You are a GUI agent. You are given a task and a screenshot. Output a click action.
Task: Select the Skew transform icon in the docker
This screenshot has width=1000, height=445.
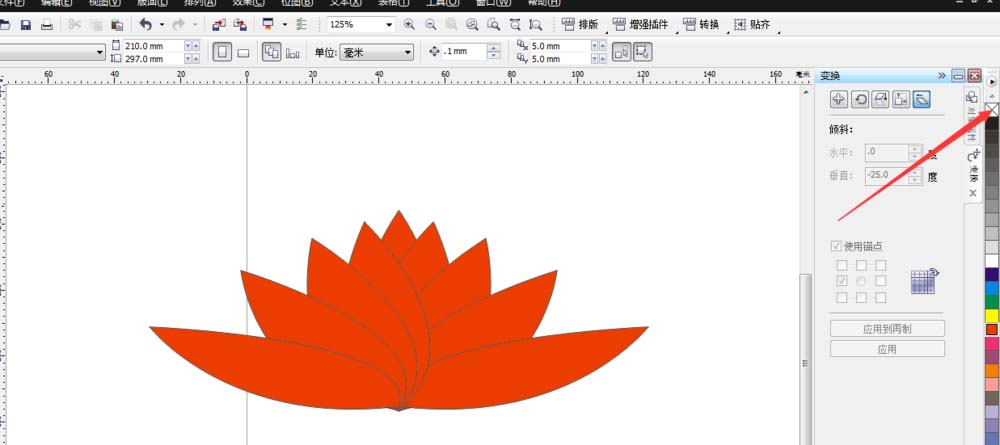[922, 99]
